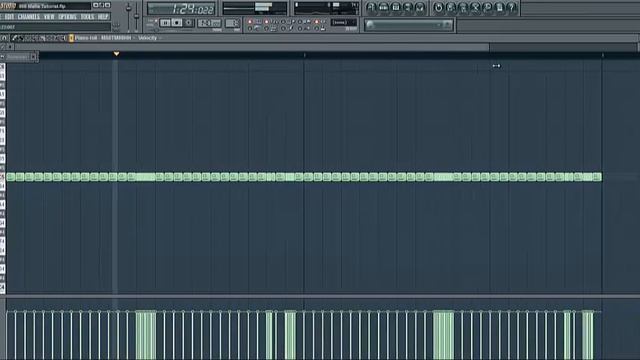Image resolution: width=640 pixels, height=360 pixels.
Task: Open the pattern selector box above piano keys
Action: pyautogui.click(x=19, y=57)
